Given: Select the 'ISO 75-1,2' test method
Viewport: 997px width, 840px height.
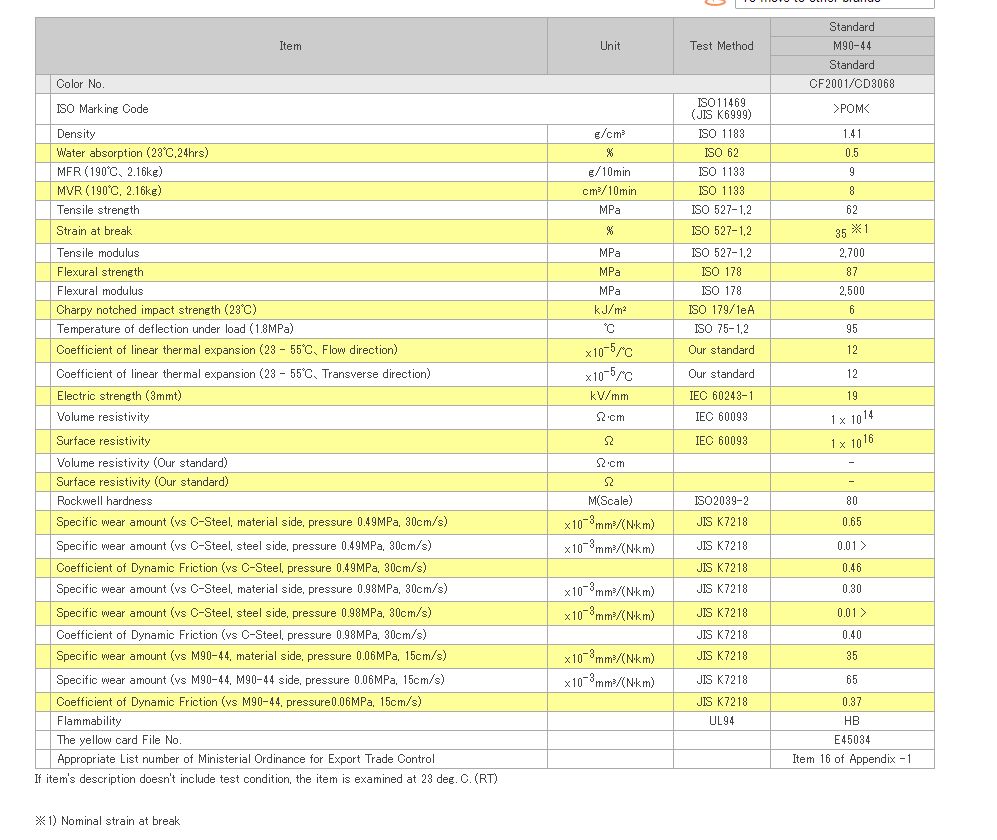Looking at the screenshot, I should pos(722,329).
